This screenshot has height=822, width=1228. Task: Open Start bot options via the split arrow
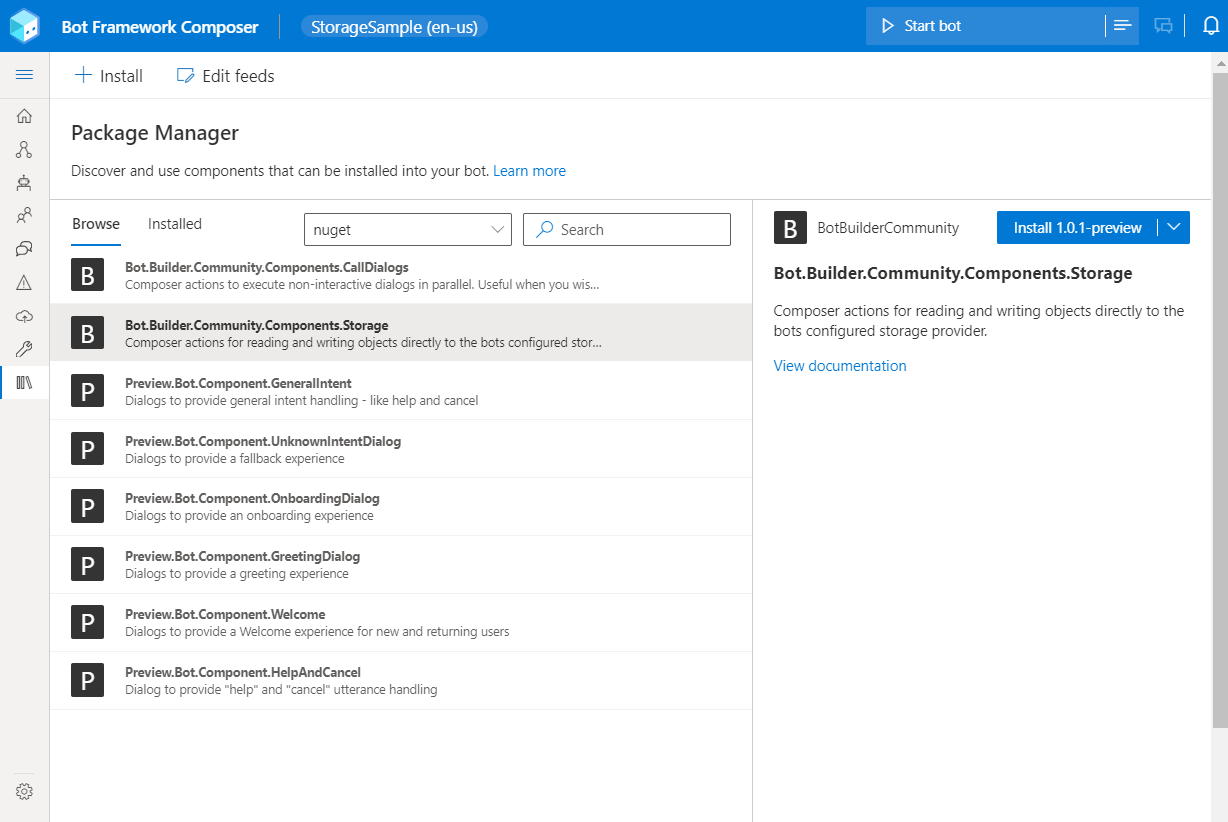coord(1122,25)
